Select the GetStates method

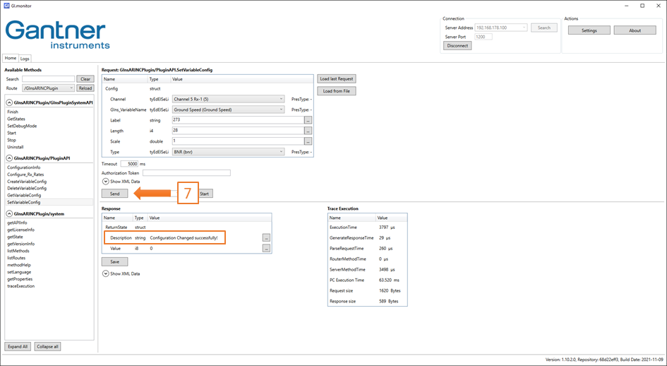pos(16,119)
